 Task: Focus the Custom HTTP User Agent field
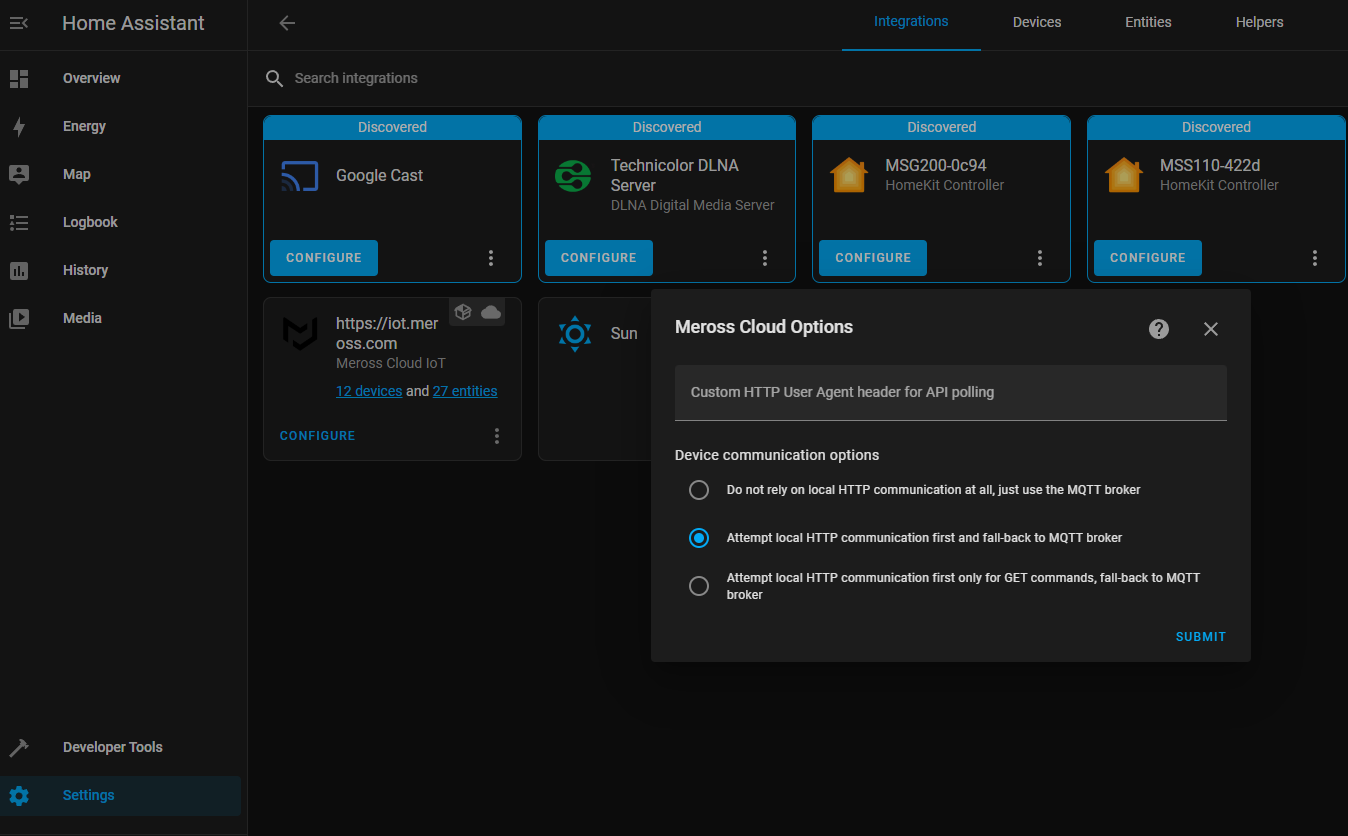[951, 392]
